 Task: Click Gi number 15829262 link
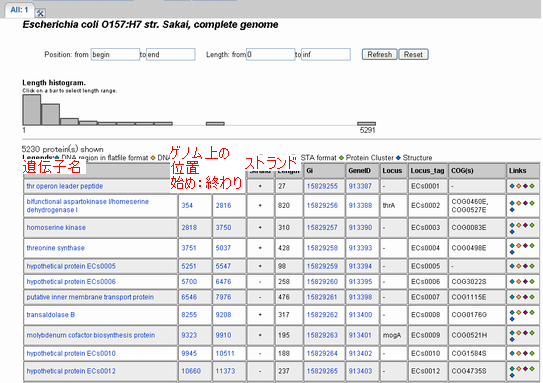pos(322,315)
